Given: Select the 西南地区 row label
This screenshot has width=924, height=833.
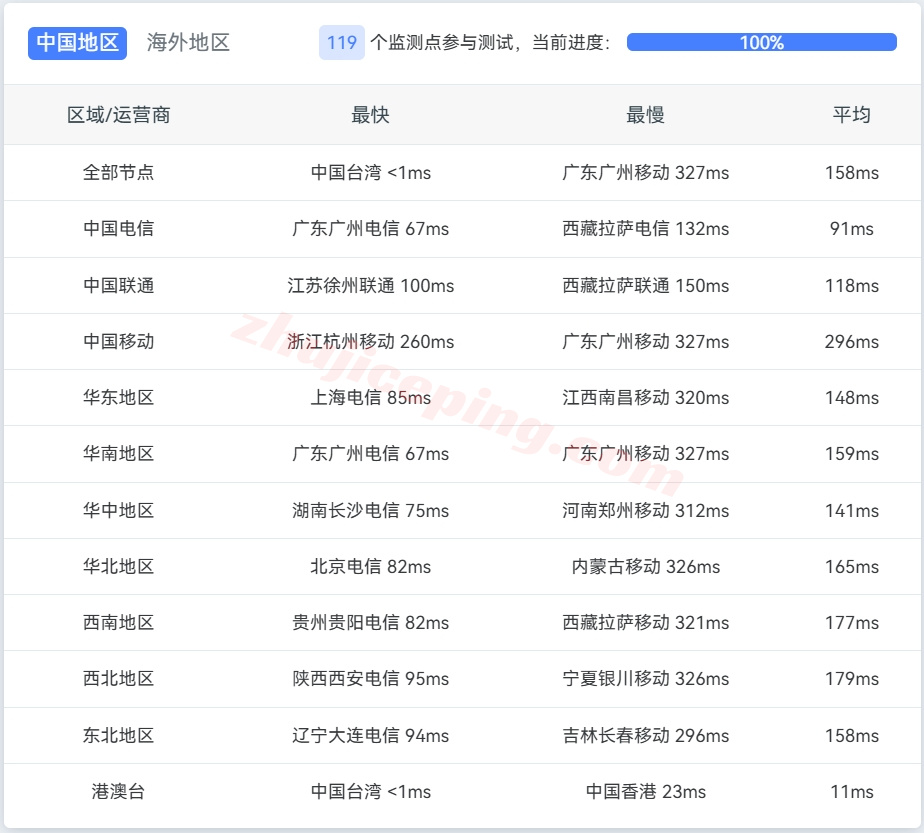Looking at the screenshot, I should [118, 623].
